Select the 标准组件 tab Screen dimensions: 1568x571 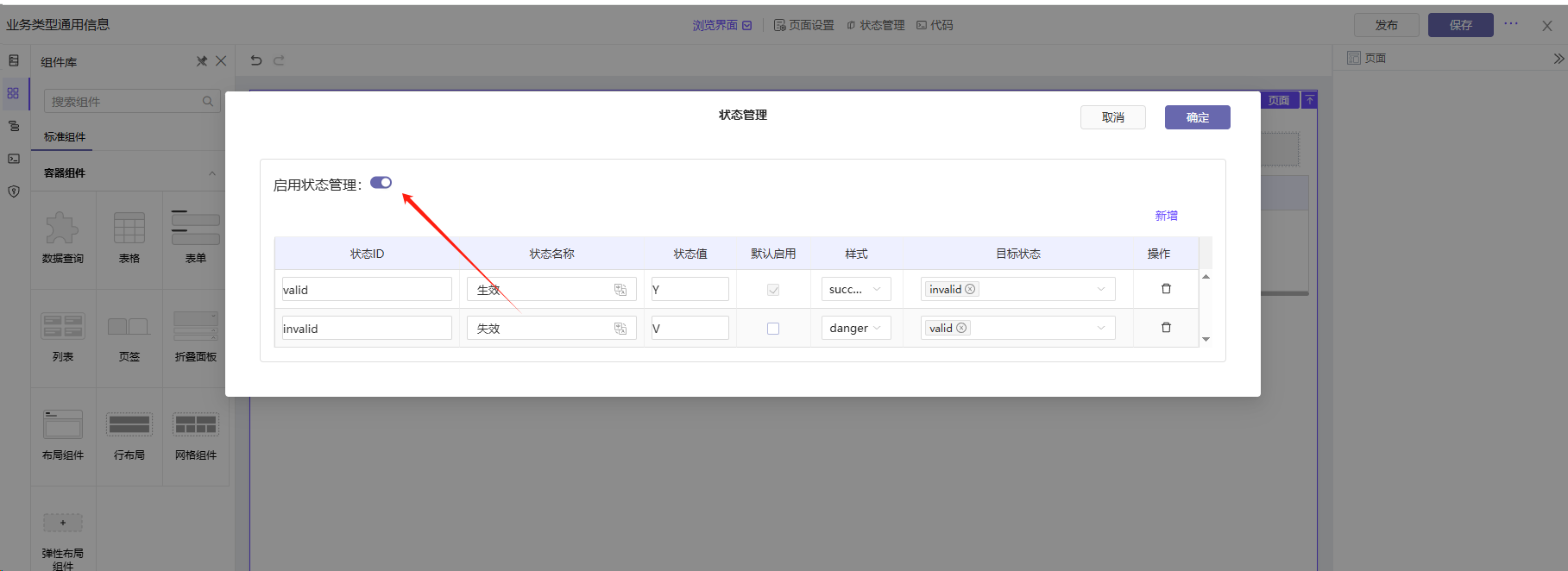click(65, 137)
